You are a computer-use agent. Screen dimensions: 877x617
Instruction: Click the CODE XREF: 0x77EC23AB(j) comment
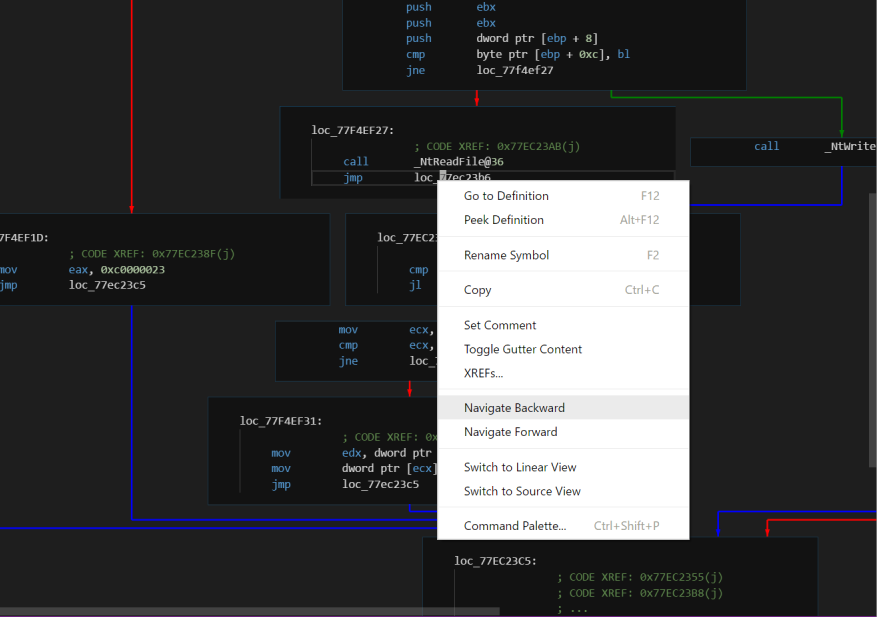tap(497, 146)
